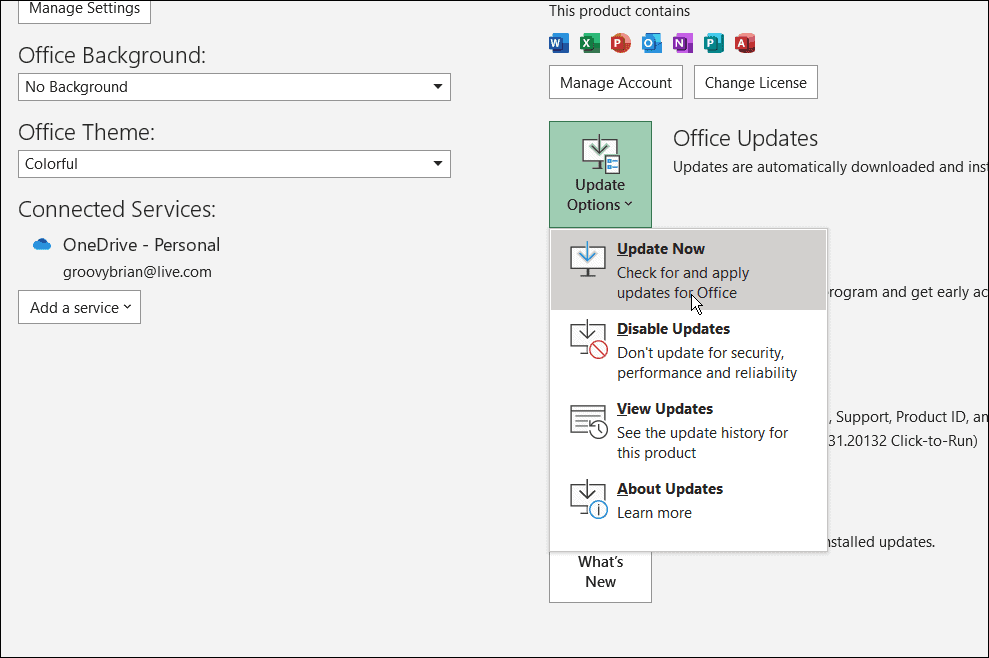Expand the Office Theme combo box

click(234, 164)
